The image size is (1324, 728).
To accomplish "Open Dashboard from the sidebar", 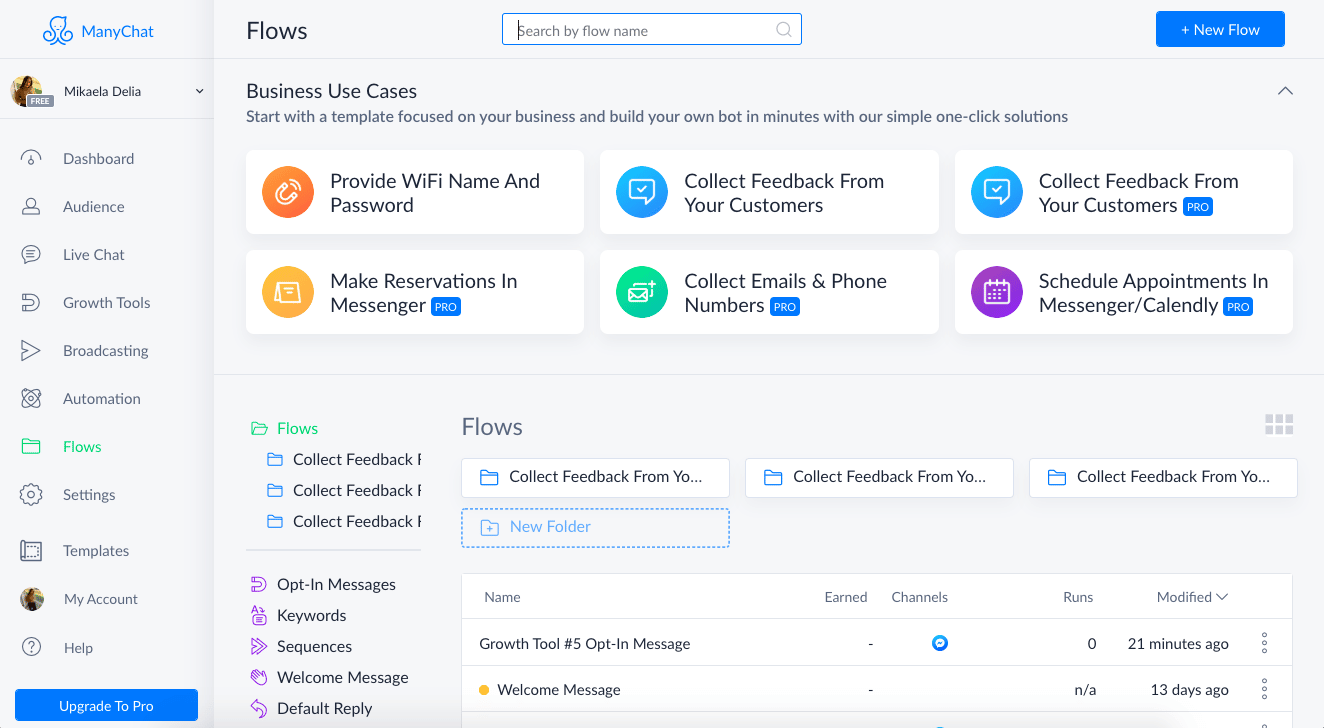I will pyautogui.click(x=98, y=158).
